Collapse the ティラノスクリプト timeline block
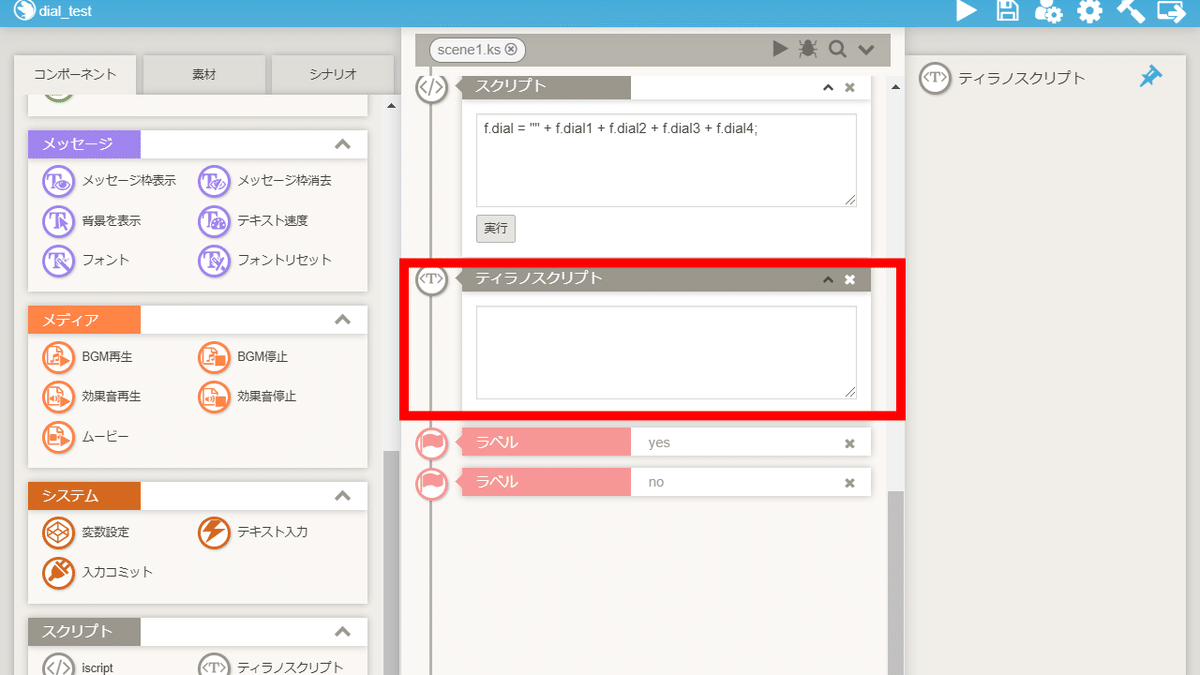Screen dimensions: 1200x675 coord(828,279)
